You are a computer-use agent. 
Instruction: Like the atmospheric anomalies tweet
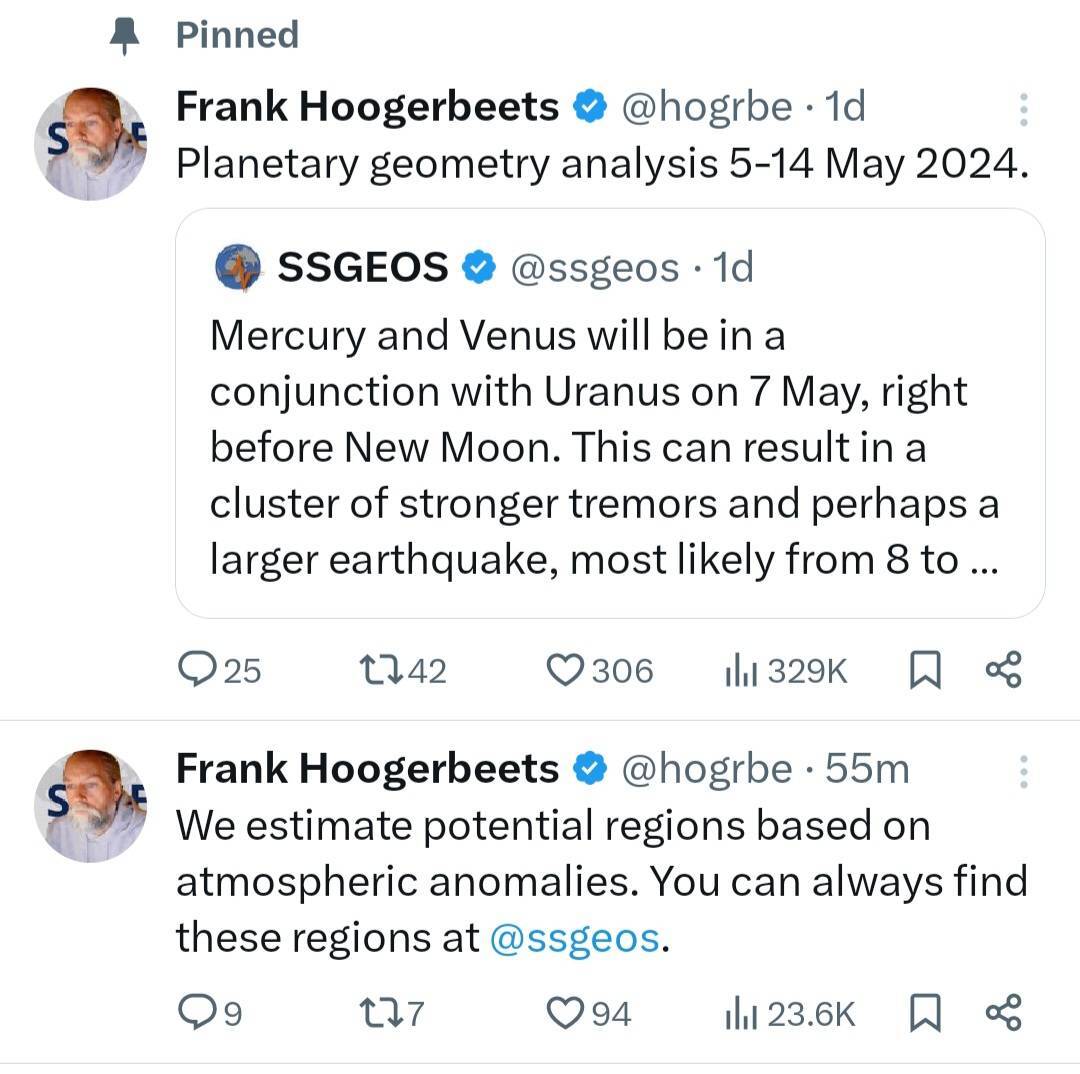(565, 1014)
